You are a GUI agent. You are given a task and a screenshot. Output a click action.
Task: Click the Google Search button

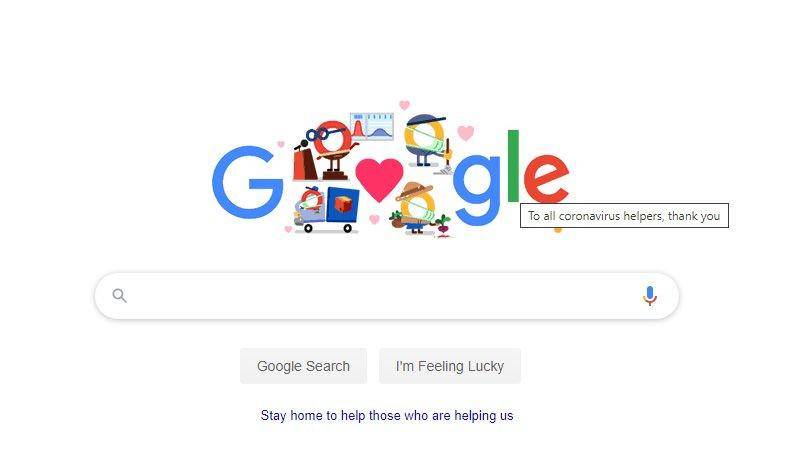pyautogui.click(x=304, y=366)
